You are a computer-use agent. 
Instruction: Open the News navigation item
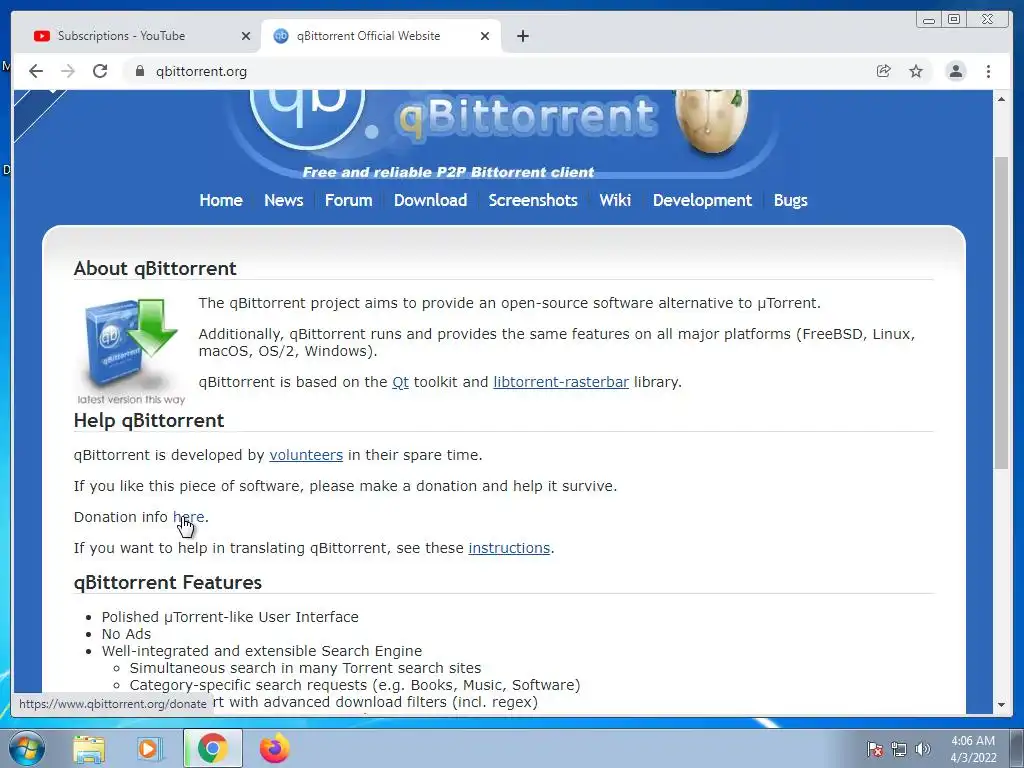(x=283, y=200)
